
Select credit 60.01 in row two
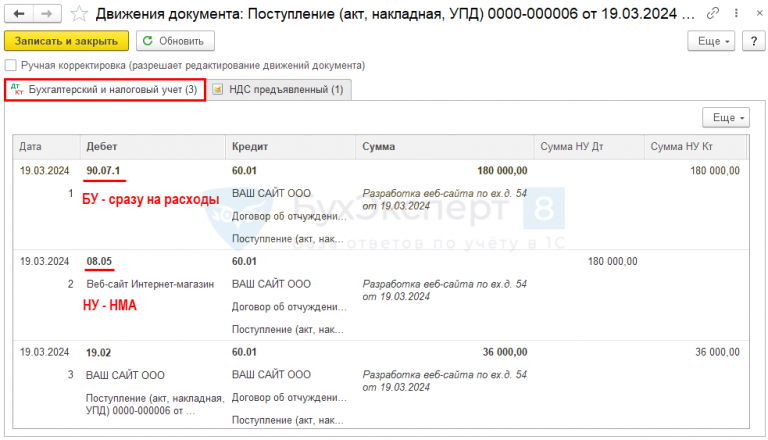[244, 262]
